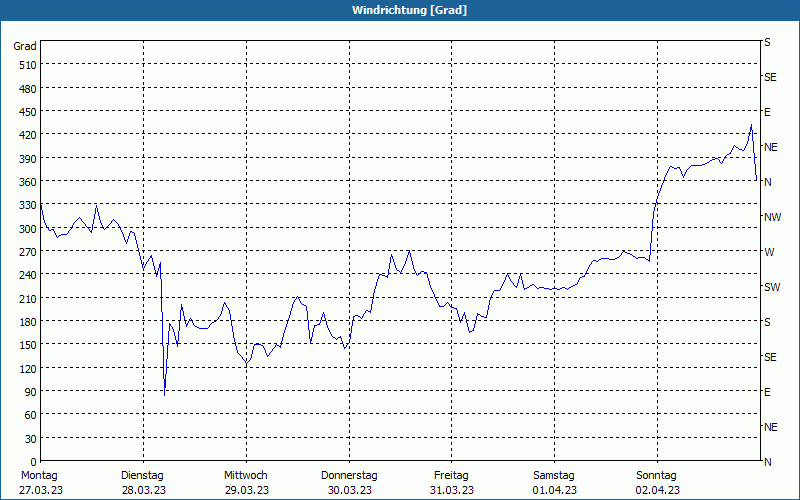Screen dimensions: 800x500
Task: Click the '360' axis value
Action: (28, 182)
